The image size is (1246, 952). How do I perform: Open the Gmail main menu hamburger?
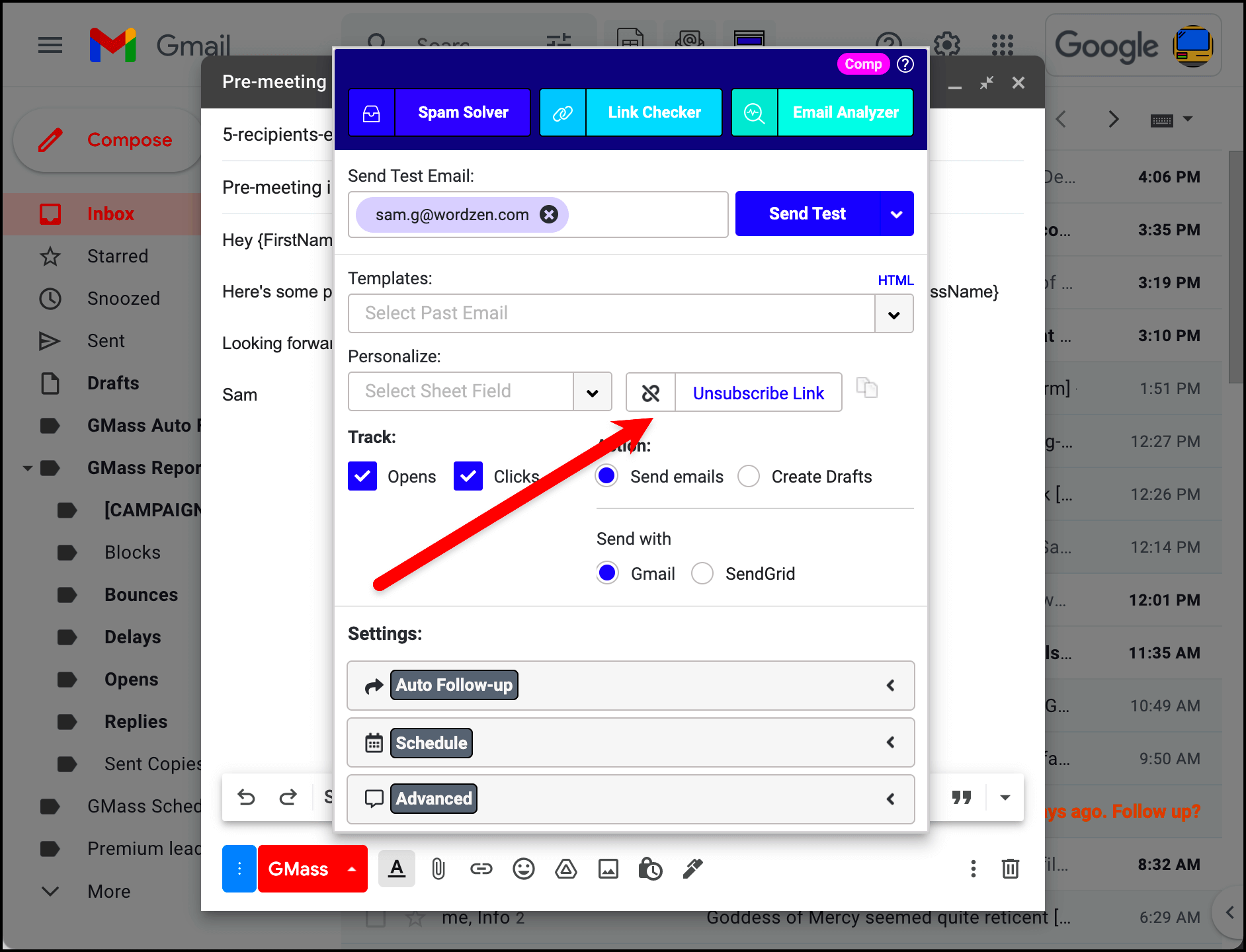tap(50, 45)
